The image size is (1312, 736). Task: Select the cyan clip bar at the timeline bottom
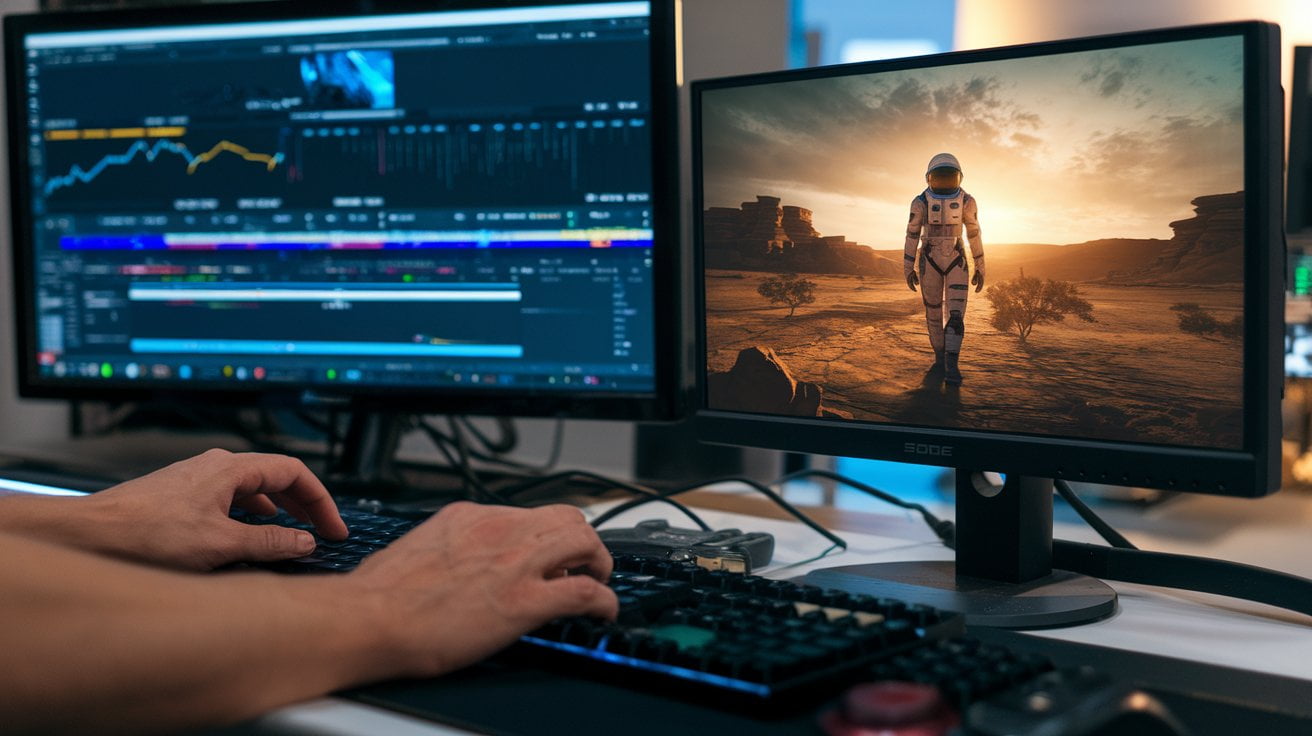click(326, 347)
